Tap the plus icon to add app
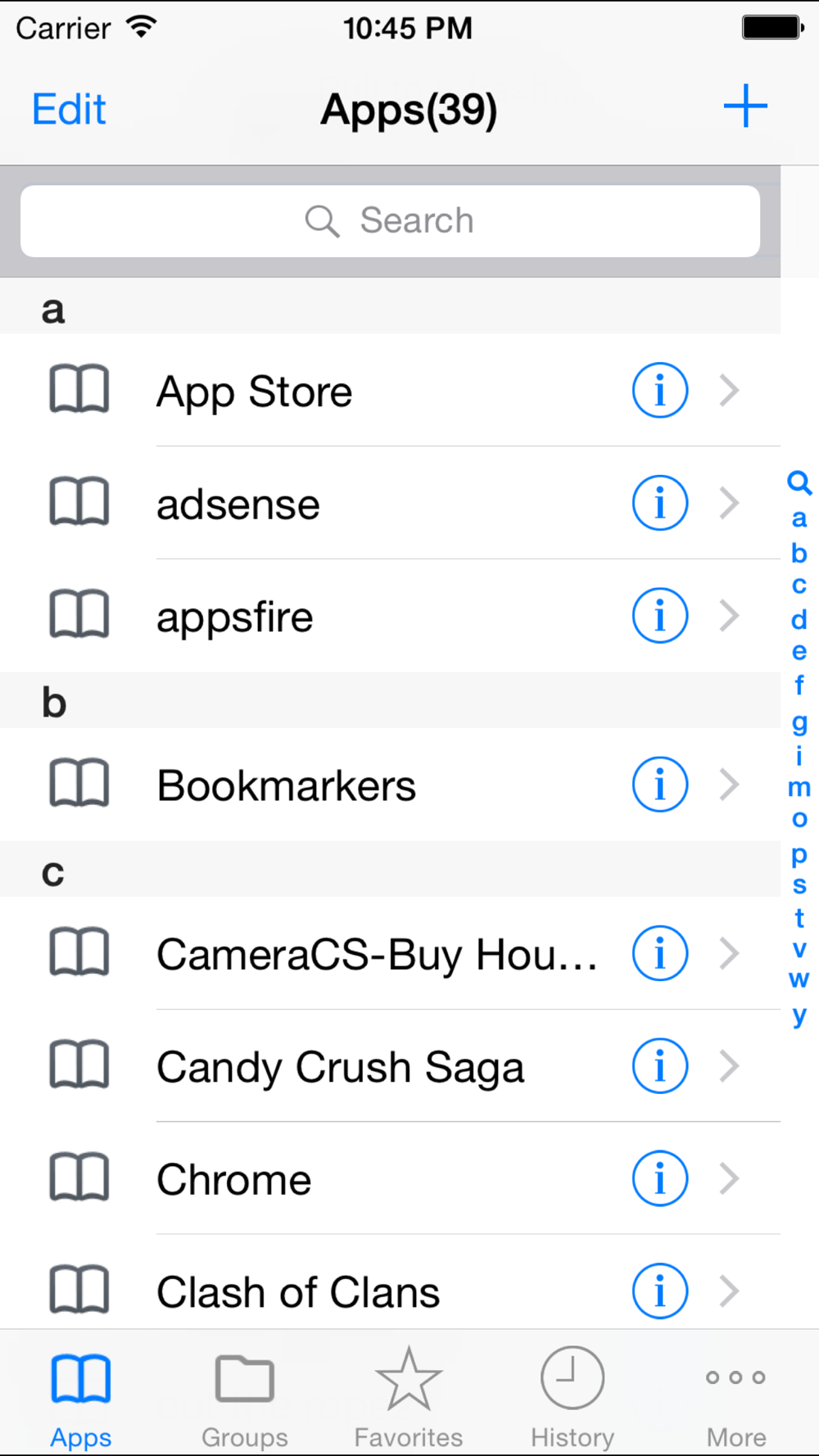 (x=745, y=106)
